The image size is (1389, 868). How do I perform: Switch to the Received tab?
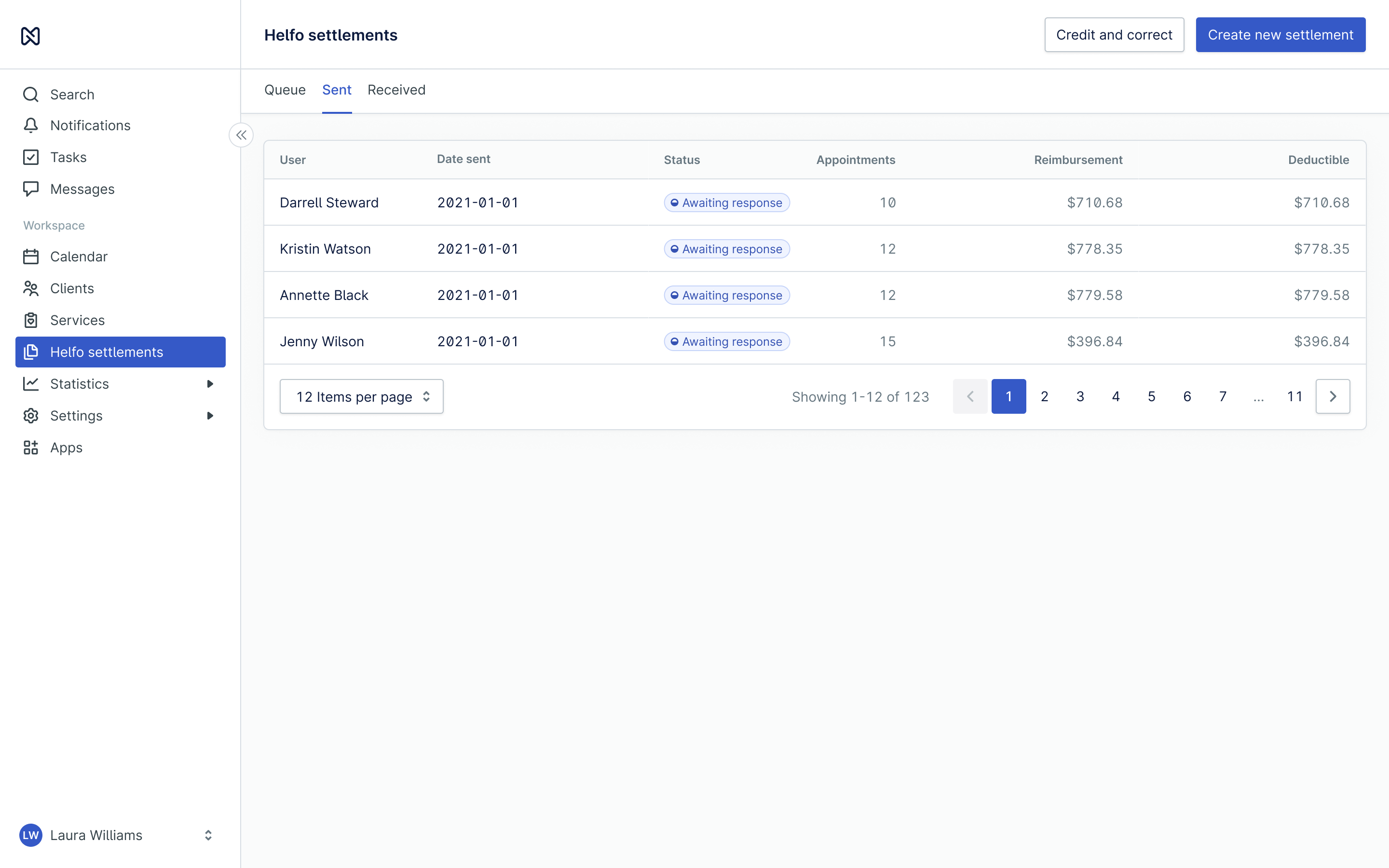pos(396,90)
